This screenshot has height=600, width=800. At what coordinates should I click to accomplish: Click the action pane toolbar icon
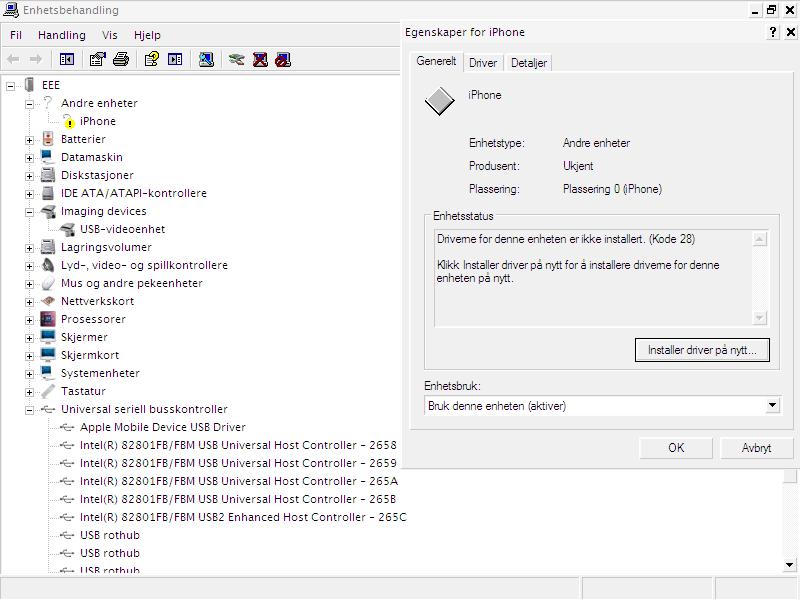[175, 60]
